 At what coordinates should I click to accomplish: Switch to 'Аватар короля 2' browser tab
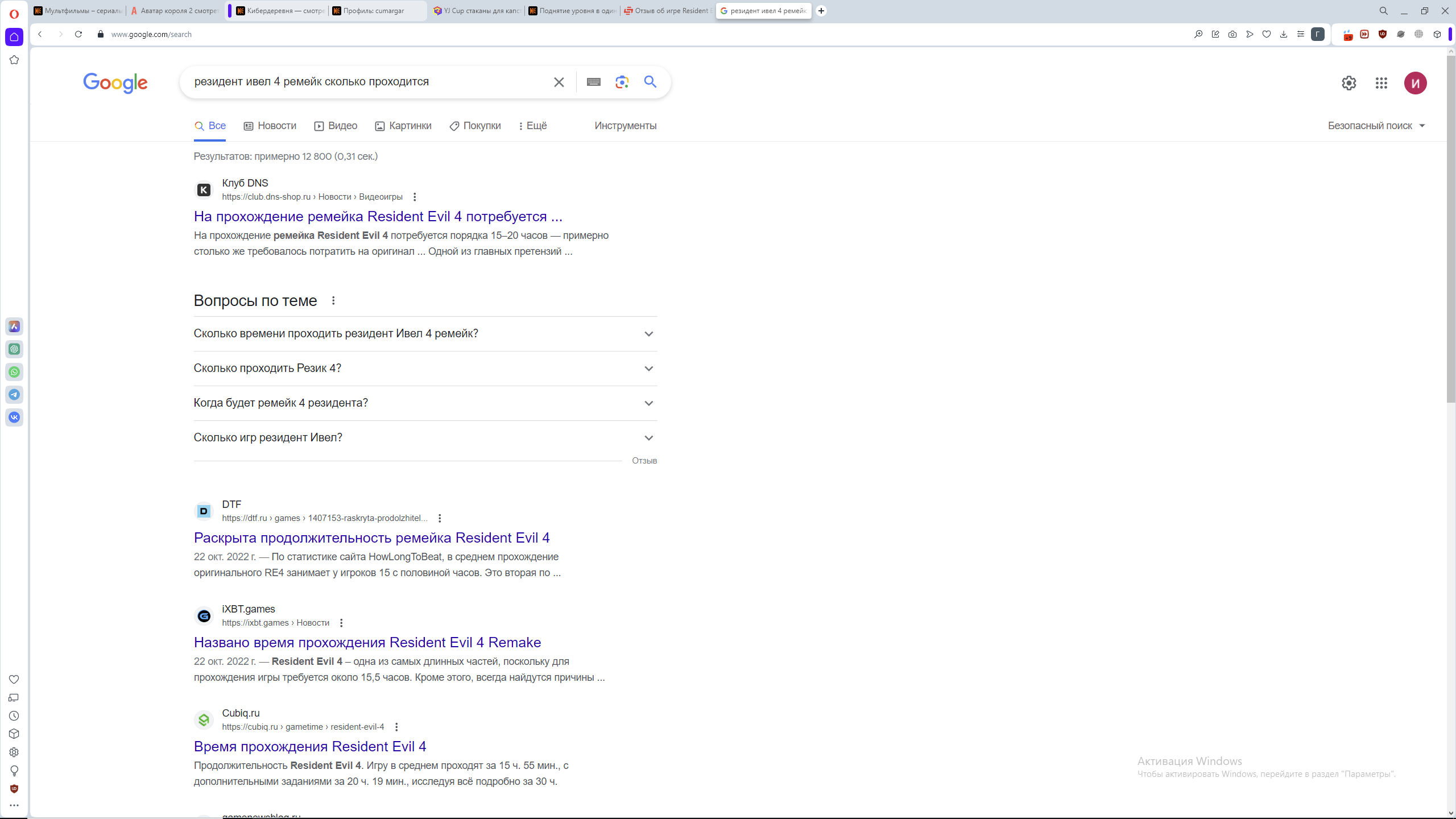(x=175, y=11)
